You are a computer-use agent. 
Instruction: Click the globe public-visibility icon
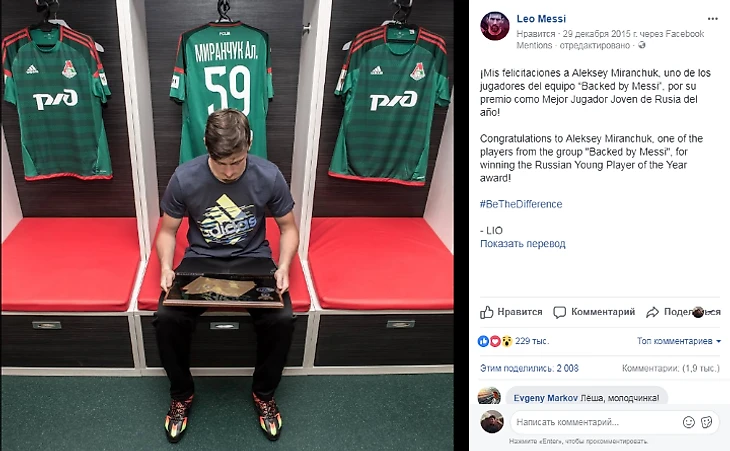click(x=642, y=45)
